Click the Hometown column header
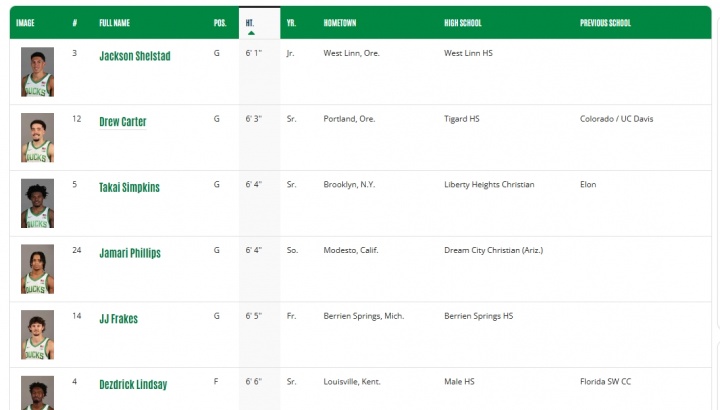This screenshot has height=410, width=720. pyautogui.click(x=340, y=23)
